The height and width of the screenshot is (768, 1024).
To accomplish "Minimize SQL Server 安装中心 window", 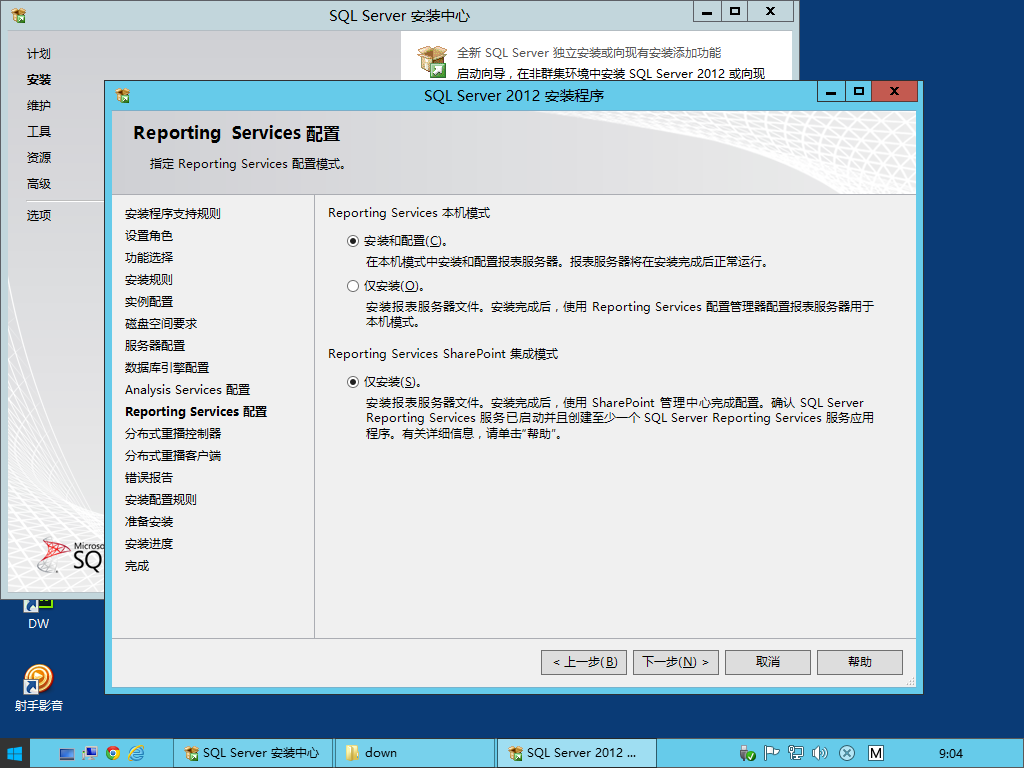I will pyautogui.click(x=707, y=12).
